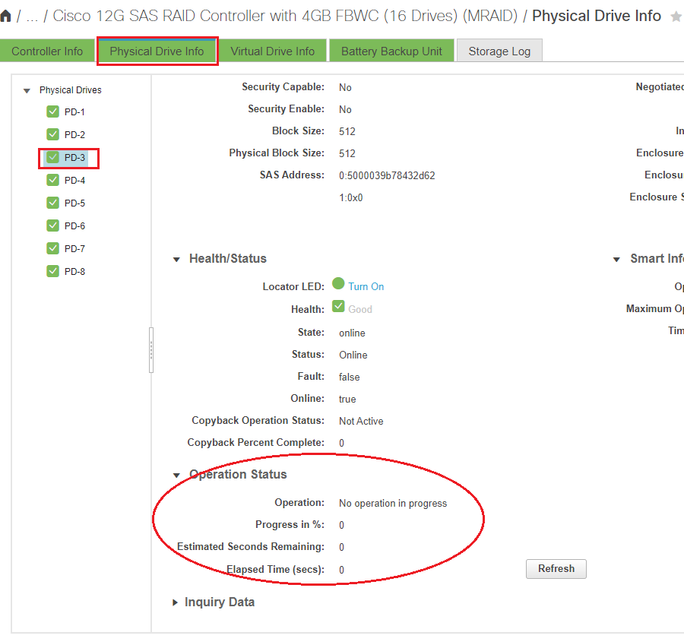The width and height of the screenshot is (684, 641).
Task: Switch to the Storage Log tab
Action: (x=499, y=51)
